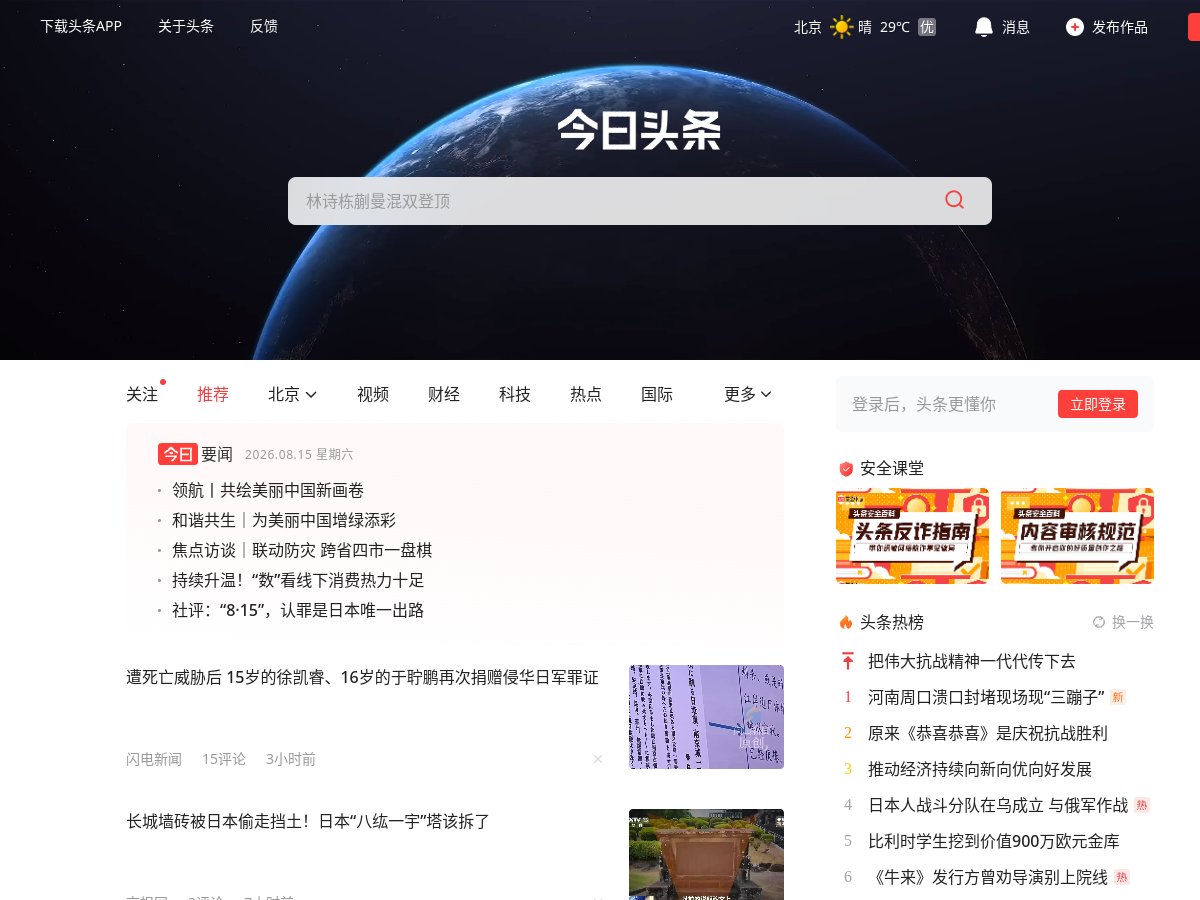
Task: Open 关于头条 link
Action: point(186,26)
